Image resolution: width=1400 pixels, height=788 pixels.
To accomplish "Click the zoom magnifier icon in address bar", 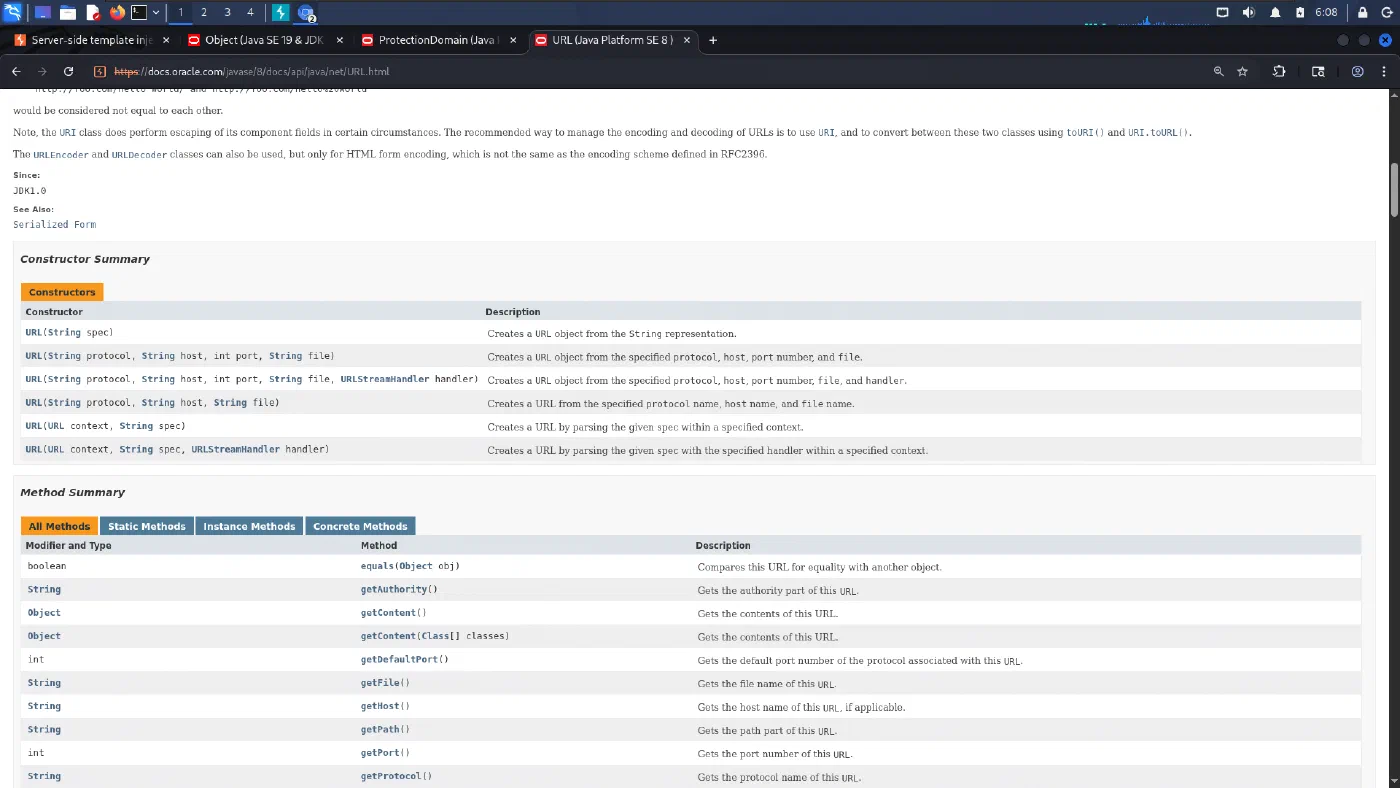I will [x=1218, y=71].
